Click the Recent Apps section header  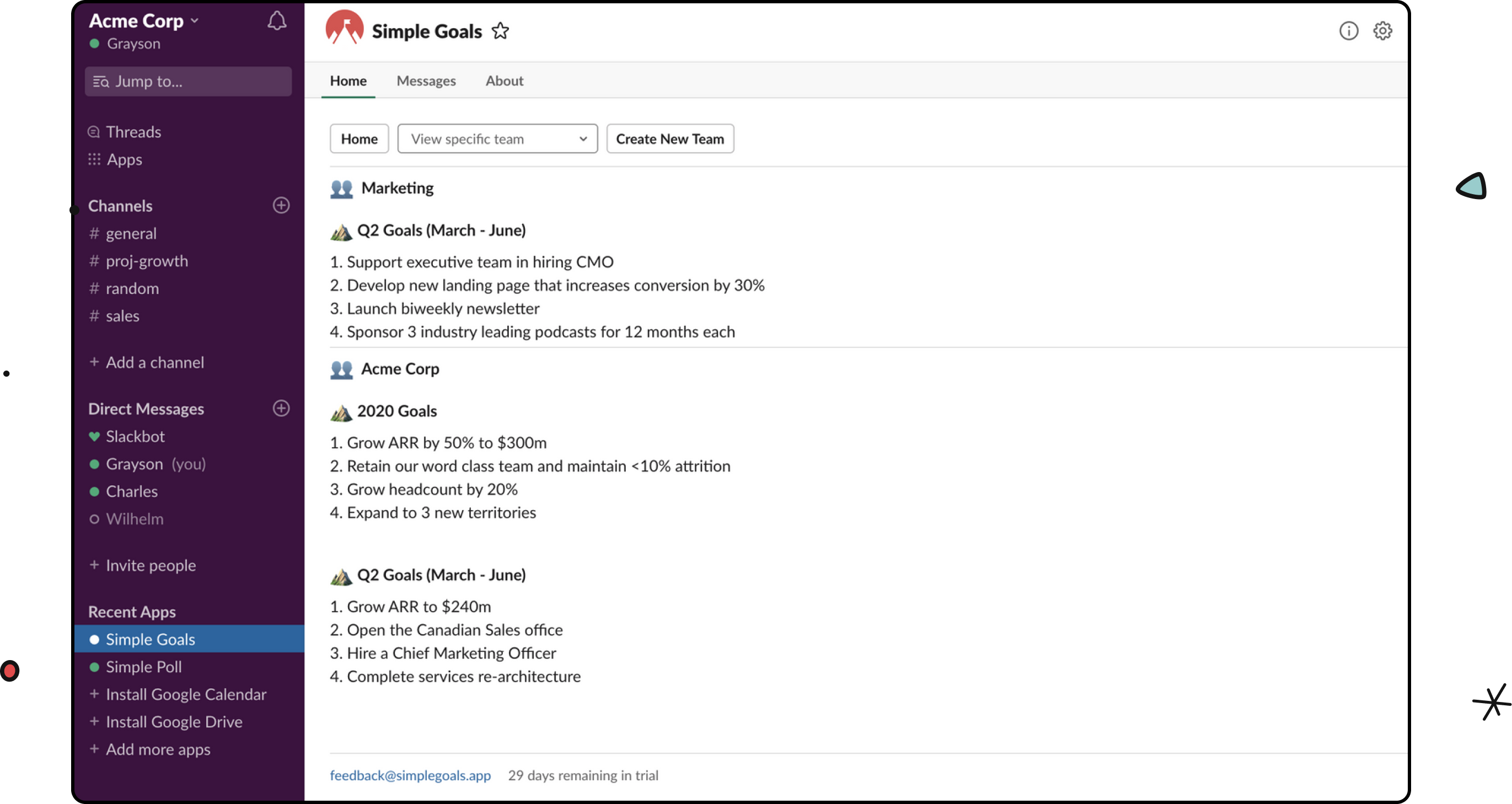131,612
